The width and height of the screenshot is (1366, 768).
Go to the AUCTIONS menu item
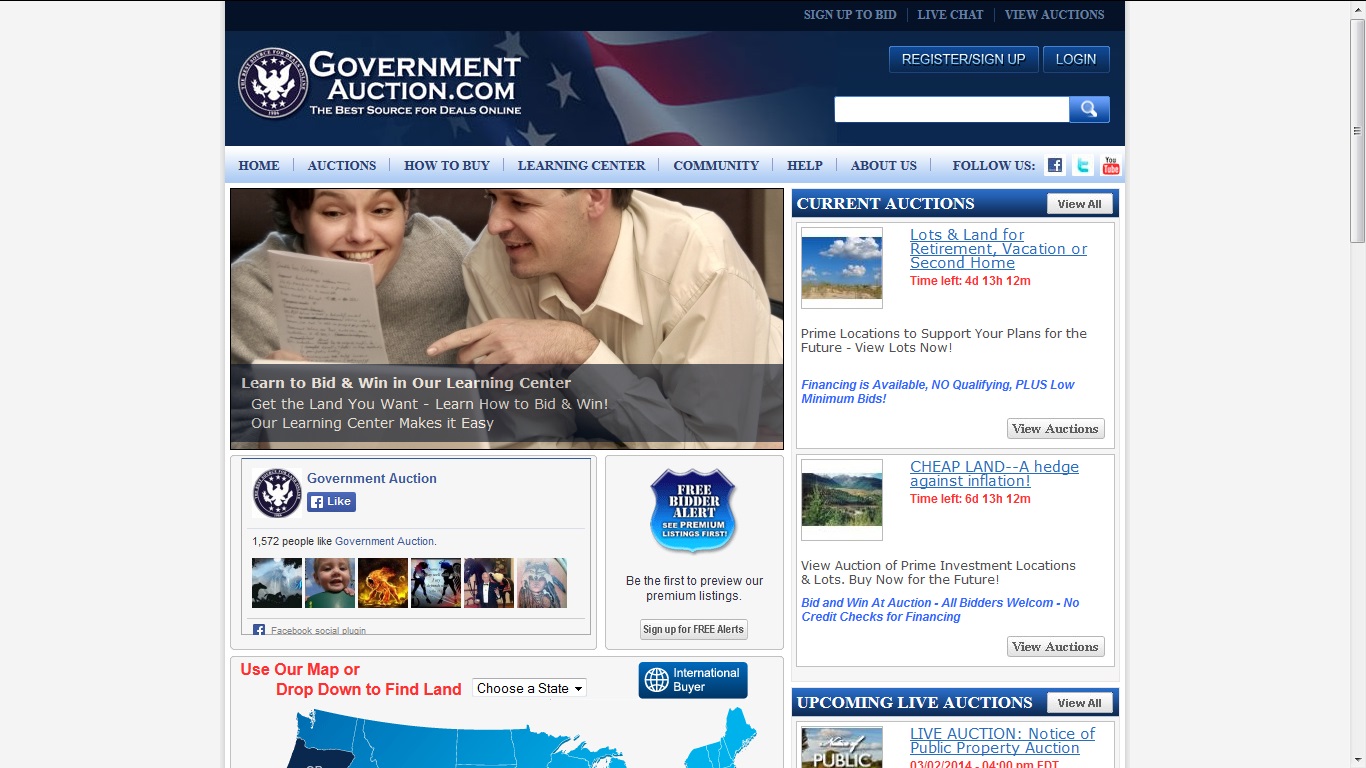coord(342,166)
